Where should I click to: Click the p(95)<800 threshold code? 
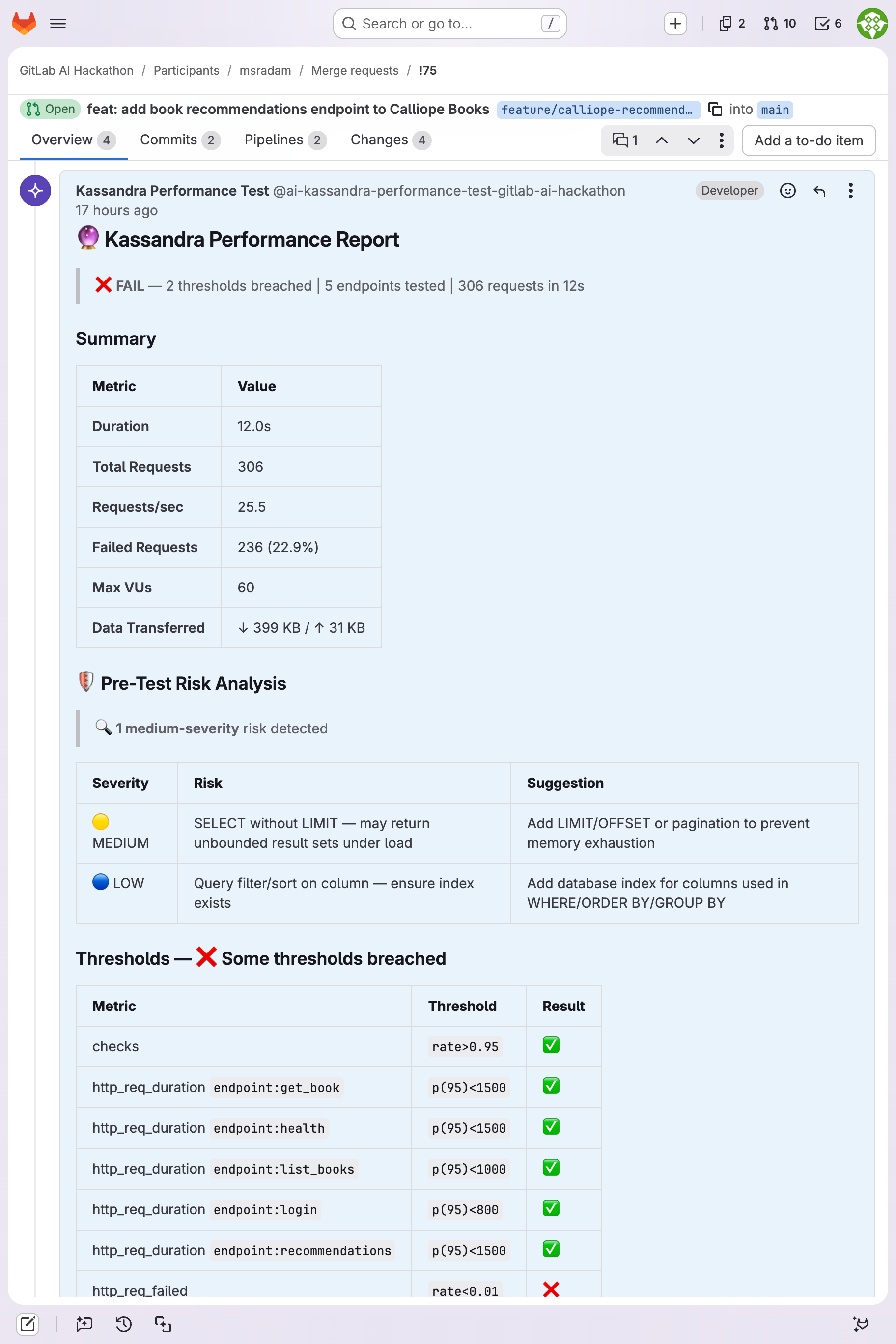coord(465,1209)
